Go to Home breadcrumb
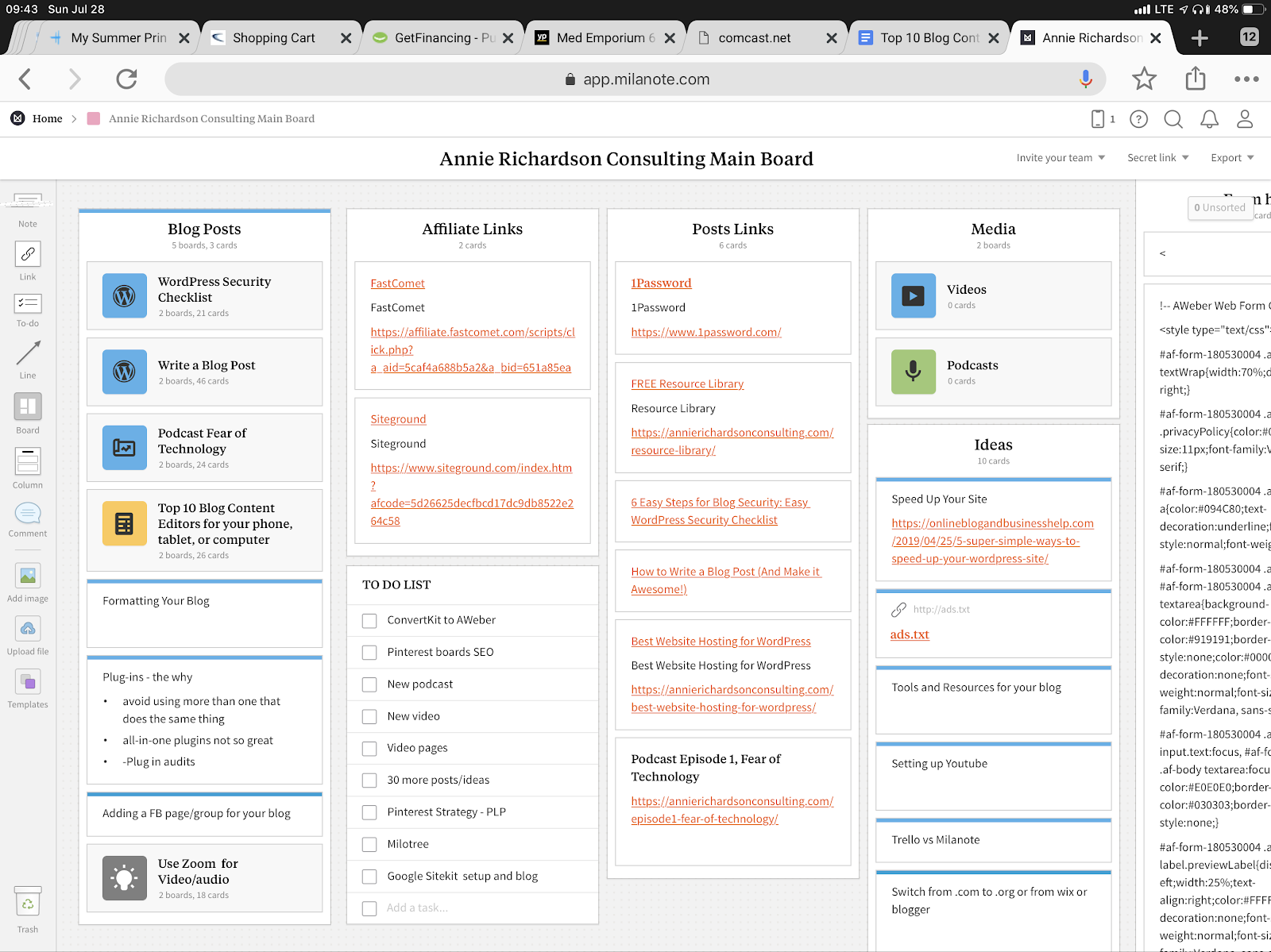This screenshot has width=1271, height=952. 47,119
